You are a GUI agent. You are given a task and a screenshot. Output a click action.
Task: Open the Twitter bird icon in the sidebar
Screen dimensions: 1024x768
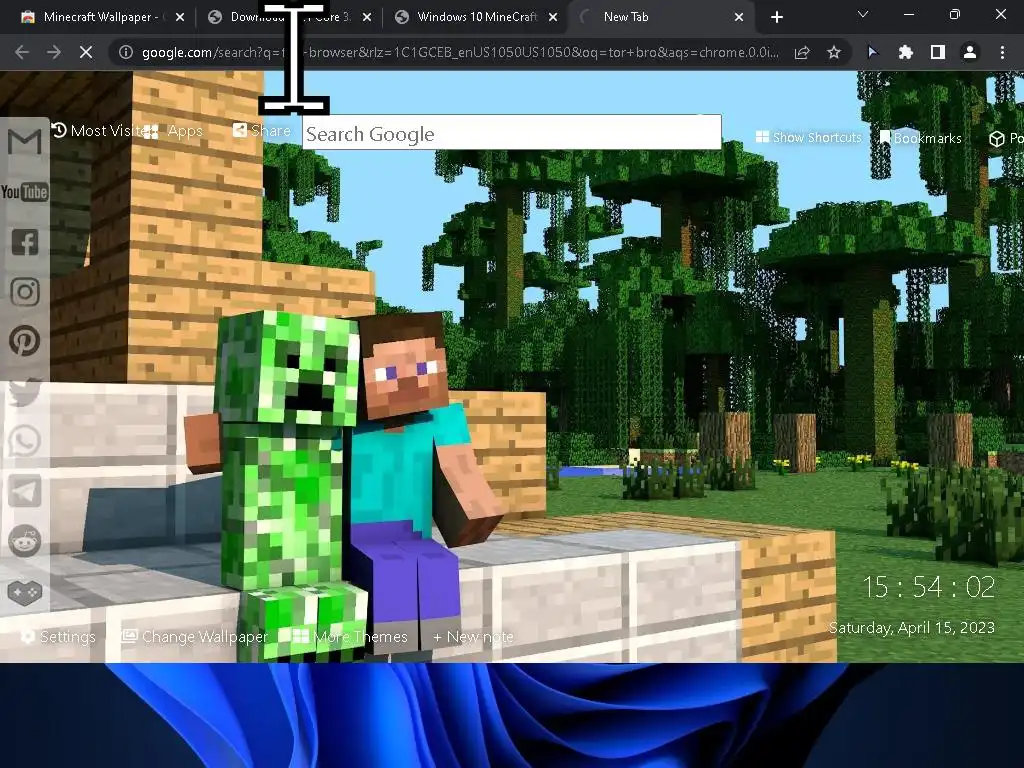[x=25, y=391]
